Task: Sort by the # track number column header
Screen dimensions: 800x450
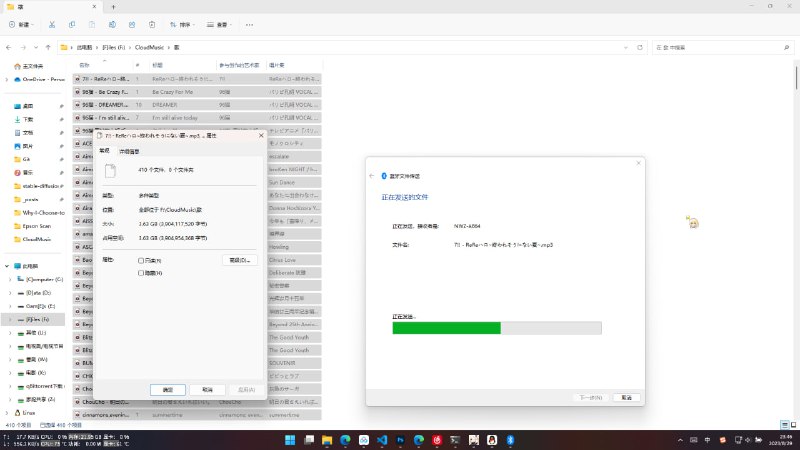Action: (x=141, y=65)
